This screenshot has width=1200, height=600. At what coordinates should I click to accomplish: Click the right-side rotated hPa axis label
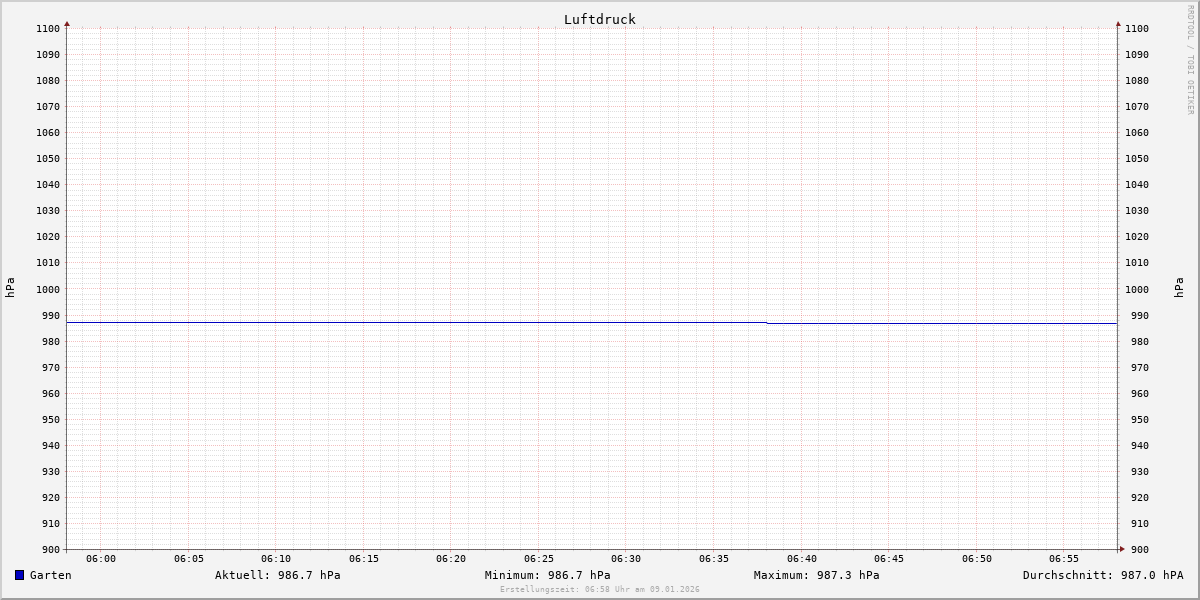click(x=1179, y=288)
